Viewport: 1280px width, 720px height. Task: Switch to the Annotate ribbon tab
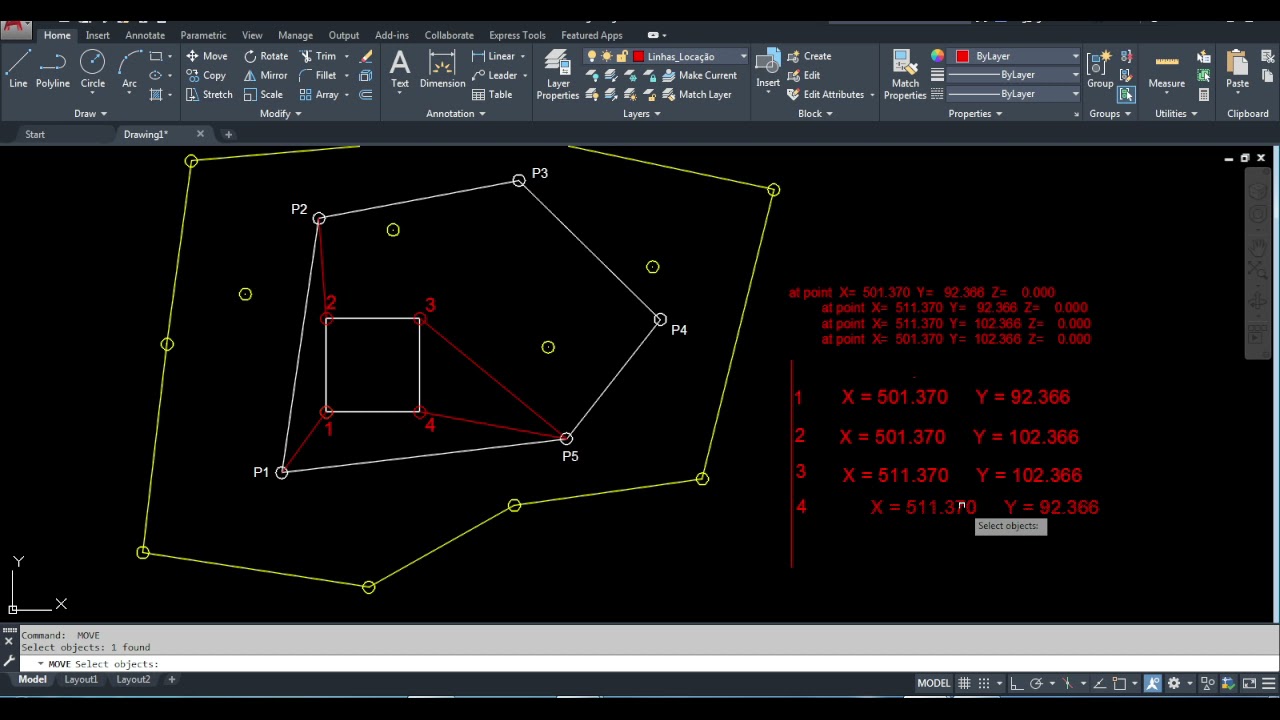pos(145,35)
